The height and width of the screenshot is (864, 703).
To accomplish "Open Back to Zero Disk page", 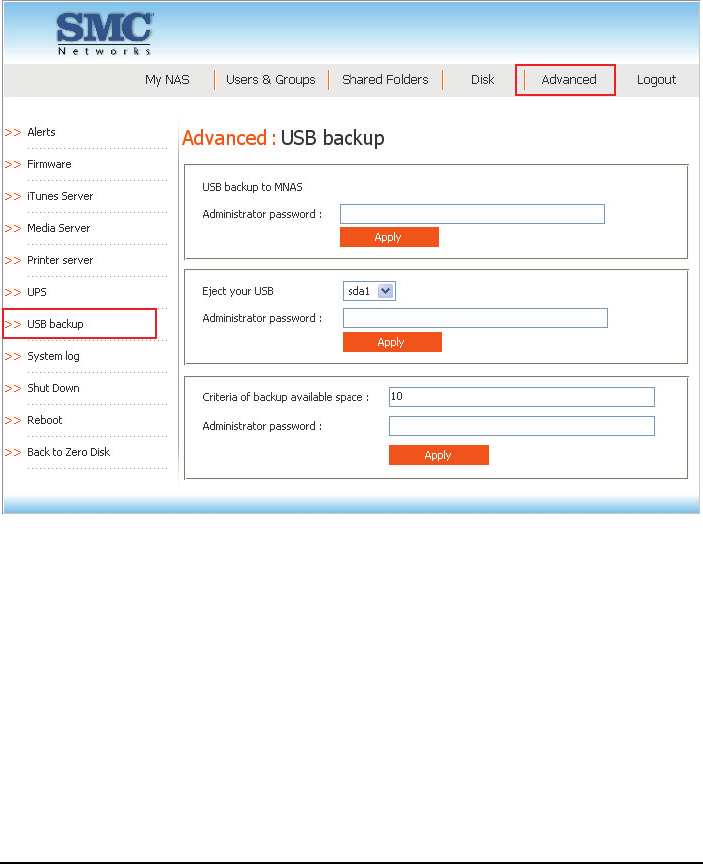I will [69, 452].
